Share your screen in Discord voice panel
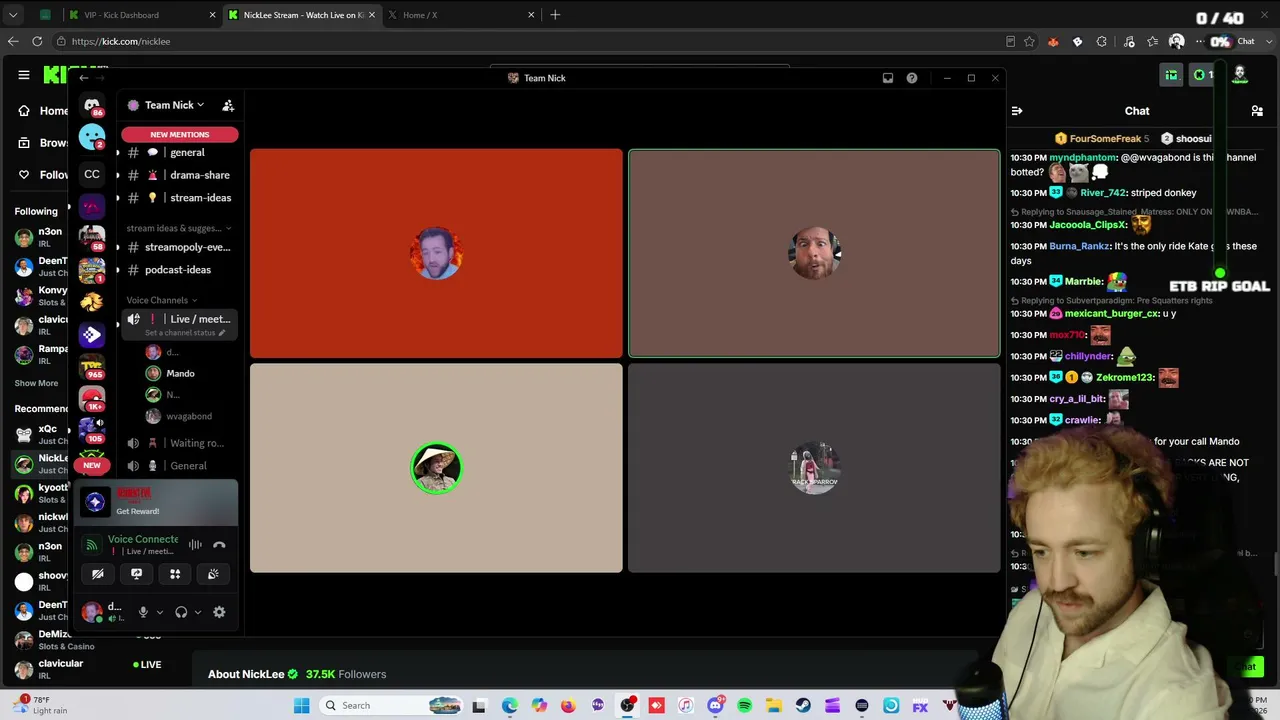This screenshot has width=1280, height=720. click(x=136, y=574)
